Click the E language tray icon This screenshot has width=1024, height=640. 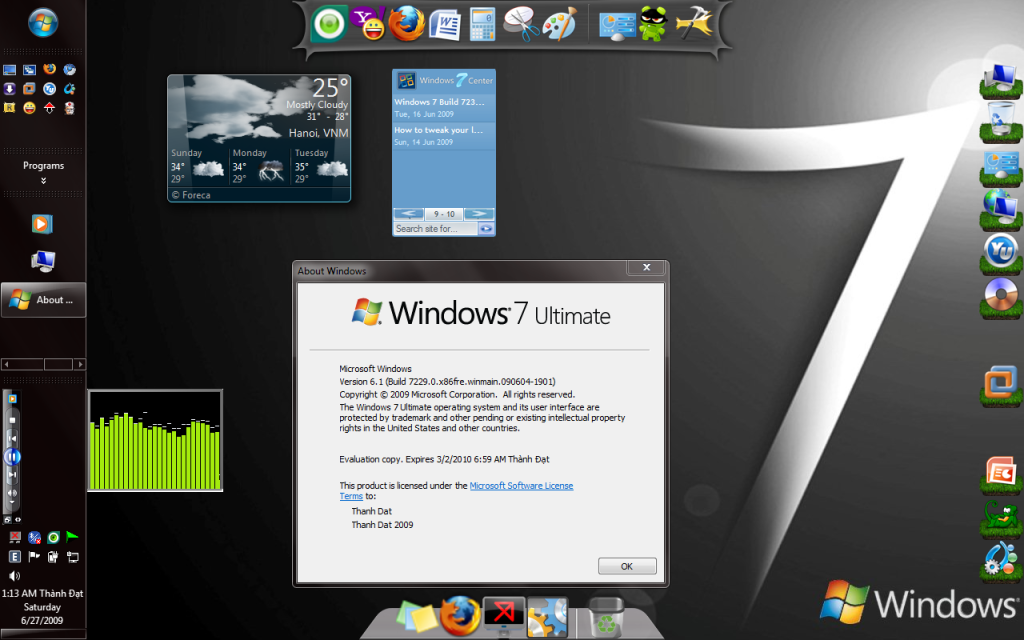click(x=14, y=556)
